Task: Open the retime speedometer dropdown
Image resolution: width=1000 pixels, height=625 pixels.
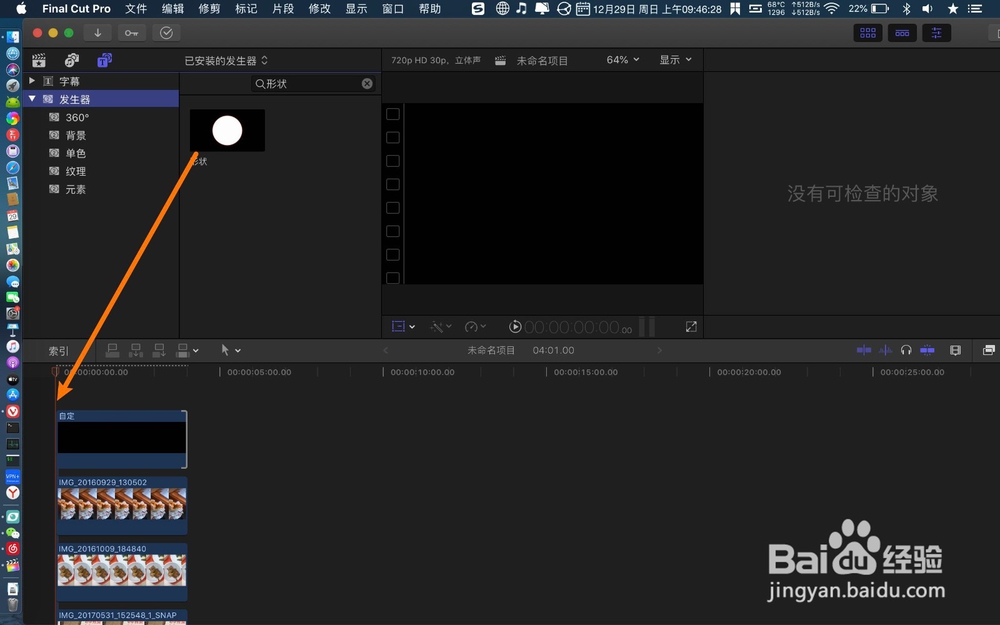Action: coord(475,327)
